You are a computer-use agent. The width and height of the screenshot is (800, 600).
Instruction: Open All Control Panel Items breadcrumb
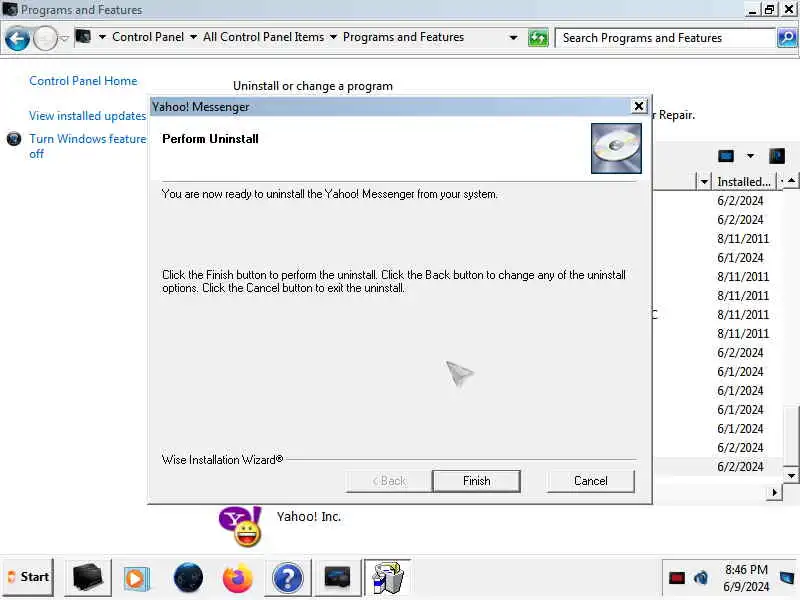click(x=263, y=37)
